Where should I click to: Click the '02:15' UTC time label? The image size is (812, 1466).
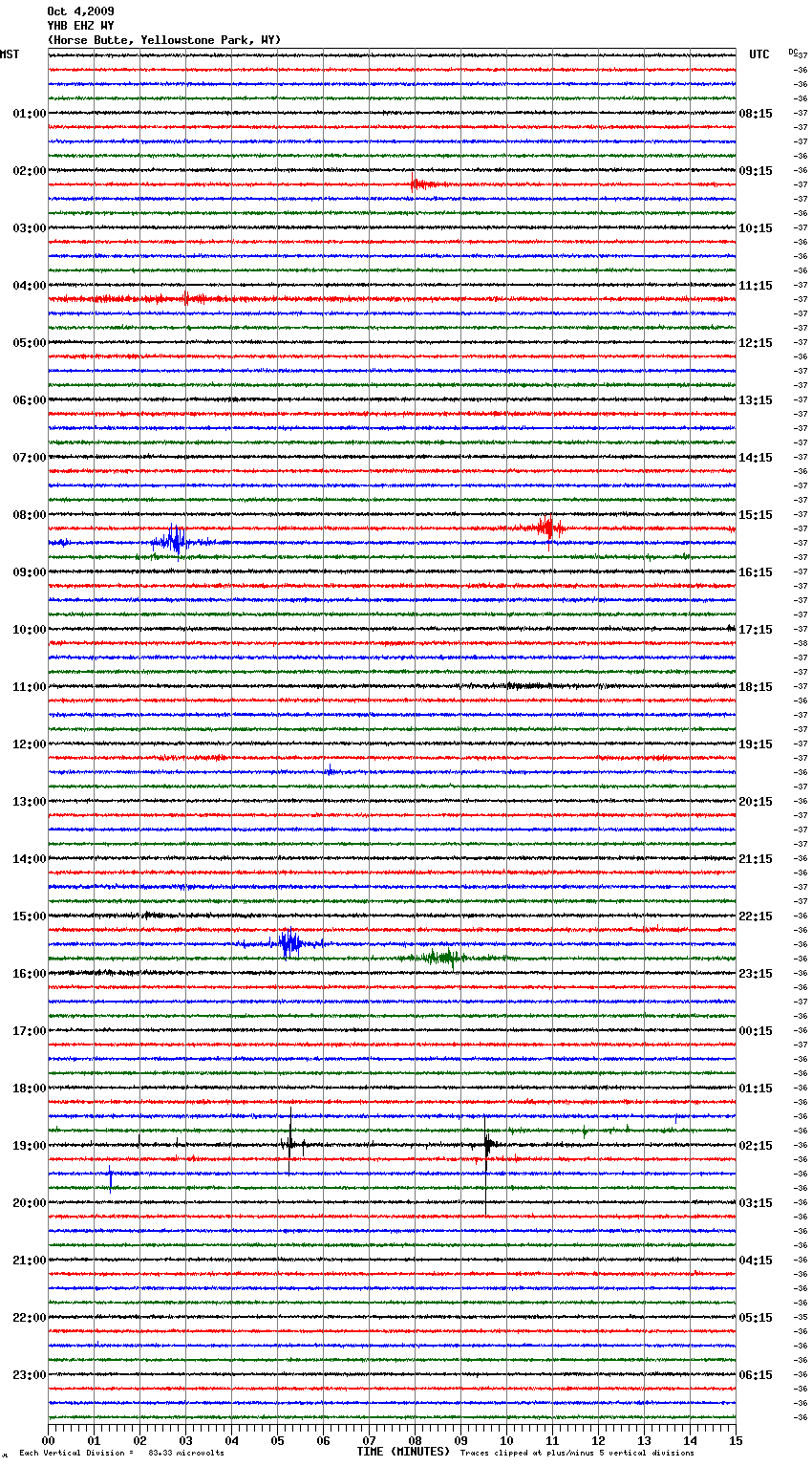coord(756,1146)
